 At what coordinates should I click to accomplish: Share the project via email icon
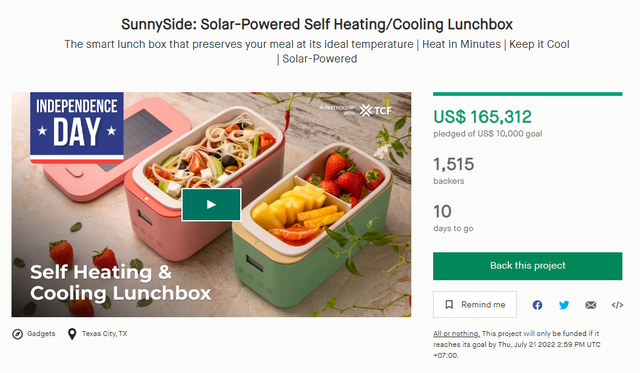pyautogui.click(x=591, y=305)
